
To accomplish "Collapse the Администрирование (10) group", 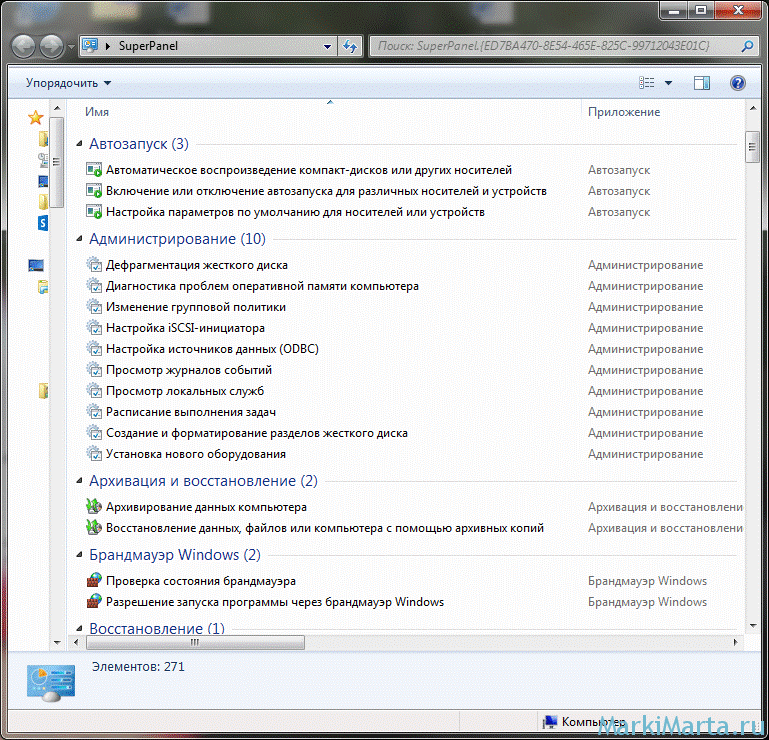I will (79, 239).
